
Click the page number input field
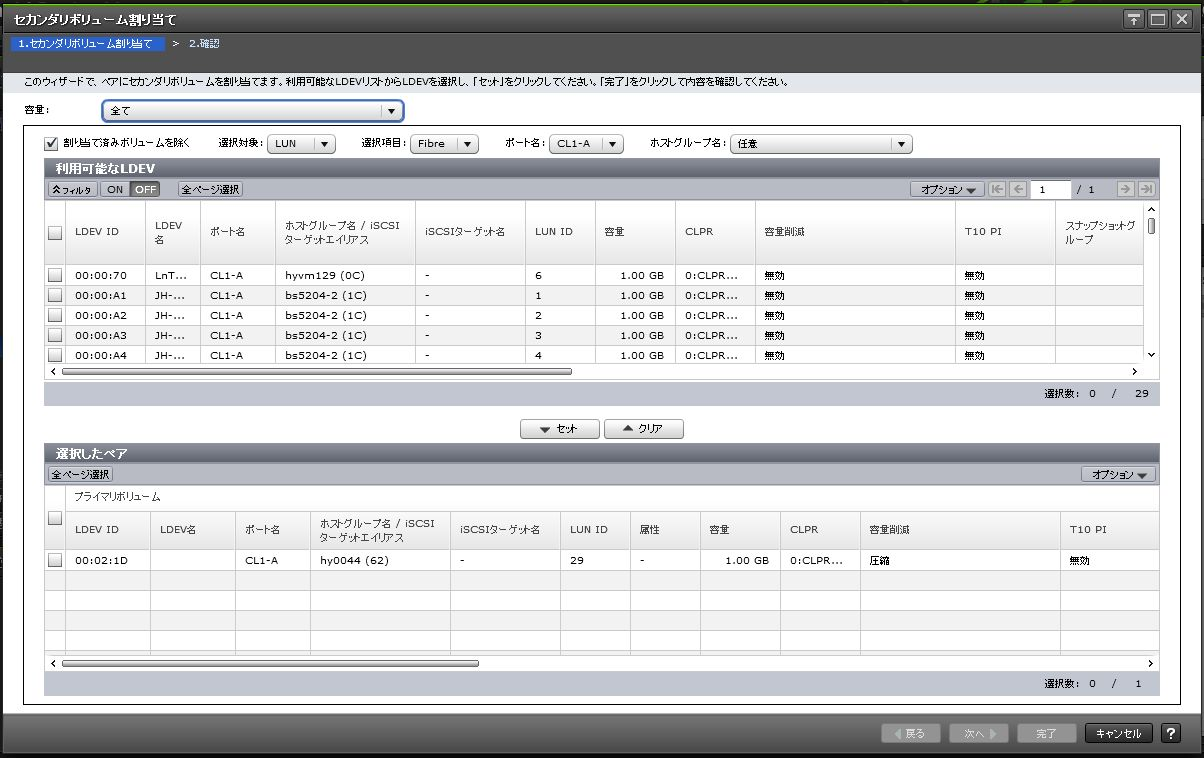(x=1051, y=189)
